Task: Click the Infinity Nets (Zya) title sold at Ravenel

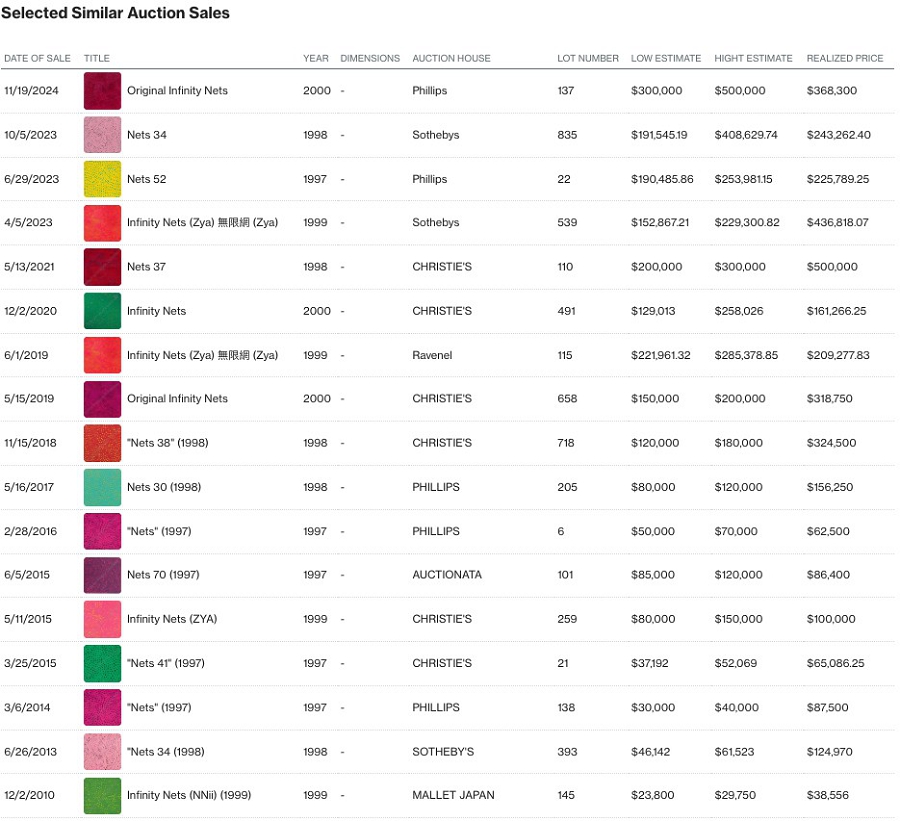Action: tap(202, 355)
